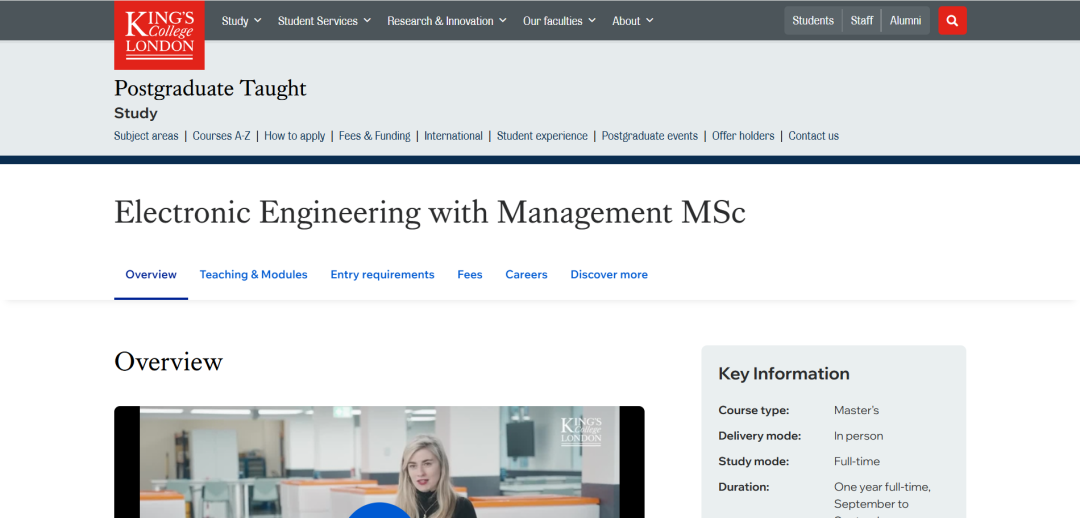The width and height of the screenshot is (1080, 518).
Task: Go to the Alumni portal
Action: pos(905,21)
